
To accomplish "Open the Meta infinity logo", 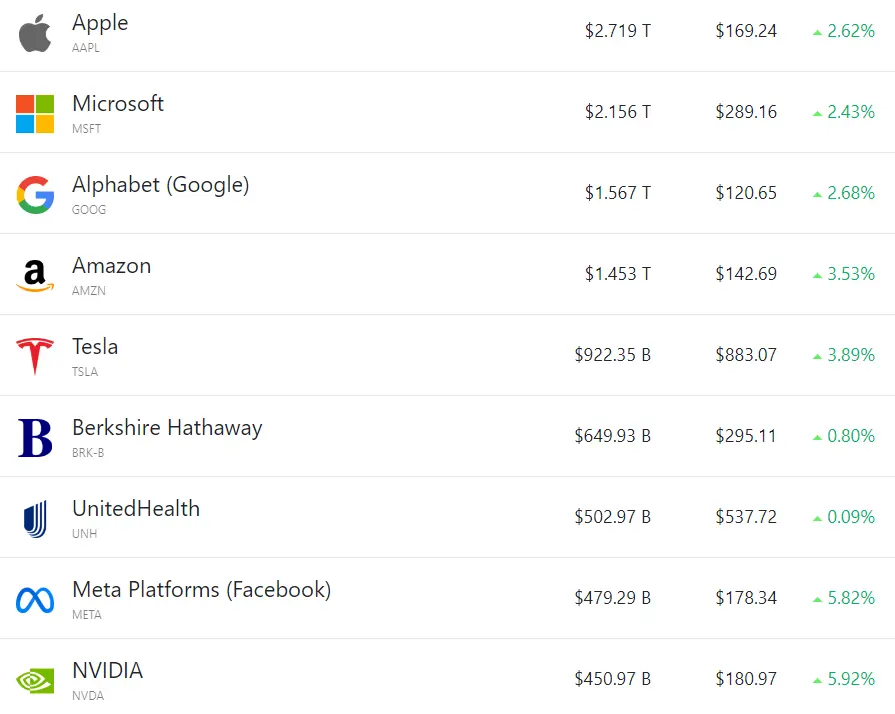I will pyautogui.click(x=35, y=600).
